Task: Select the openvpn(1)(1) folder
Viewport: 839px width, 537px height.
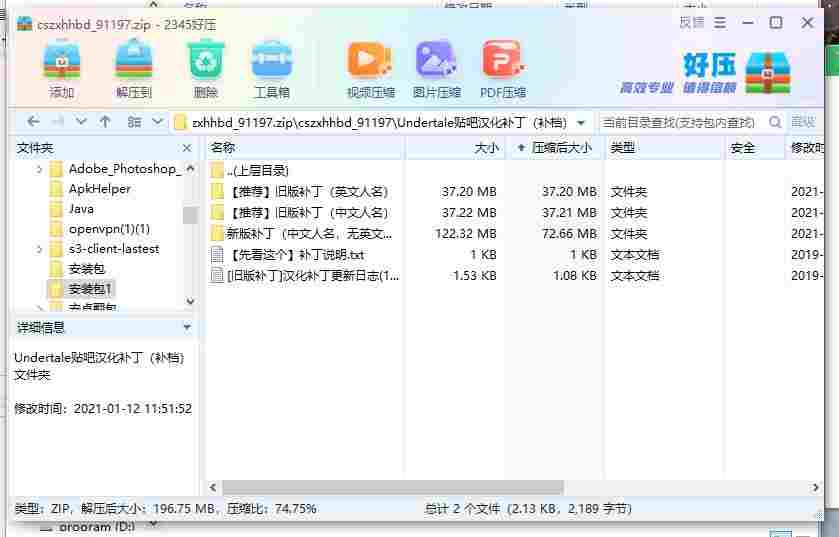Action: click(109, 229)
